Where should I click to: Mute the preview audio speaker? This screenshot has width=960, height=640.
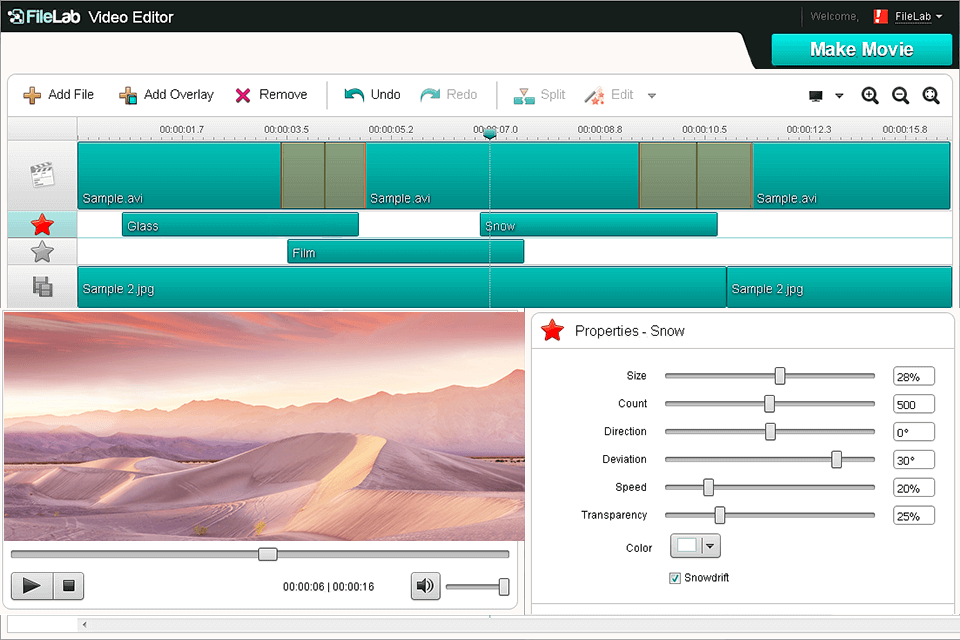pos(426,586)
